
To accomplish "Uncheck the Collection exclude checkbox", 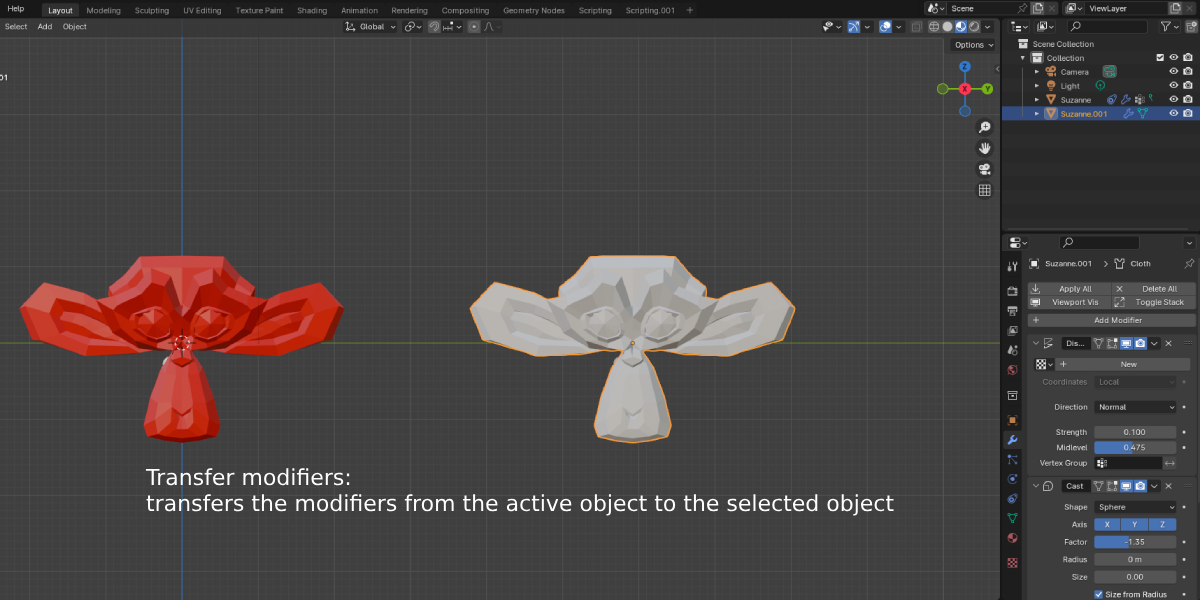I will click(1160, 58).
